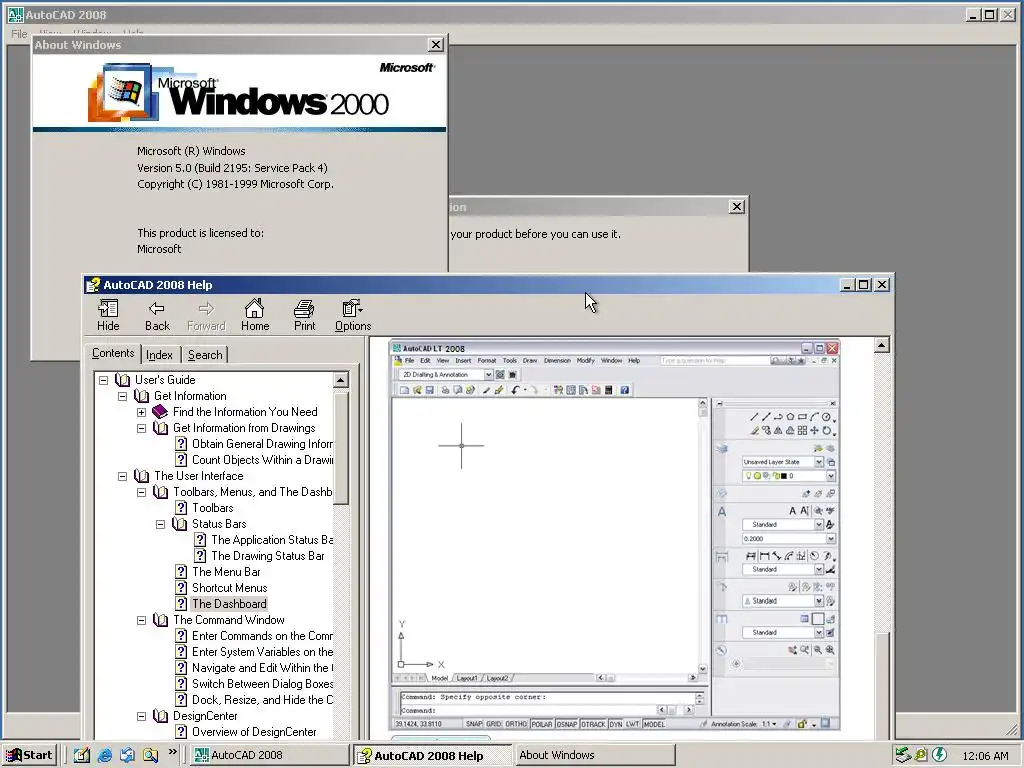Open the Windows Start menu
The height and width of the screenshot is (768, 1024).
29,755
